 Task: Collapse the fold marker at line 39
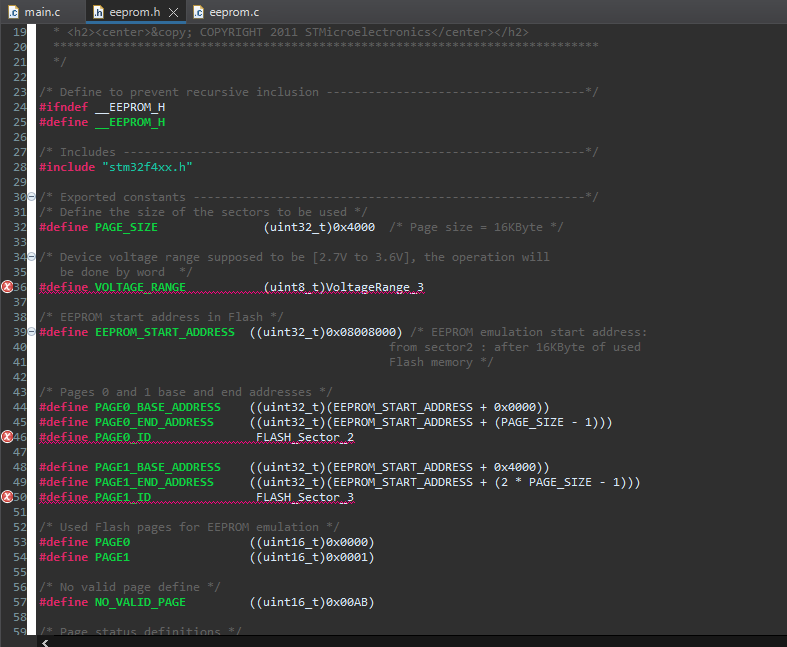[32, 332]
